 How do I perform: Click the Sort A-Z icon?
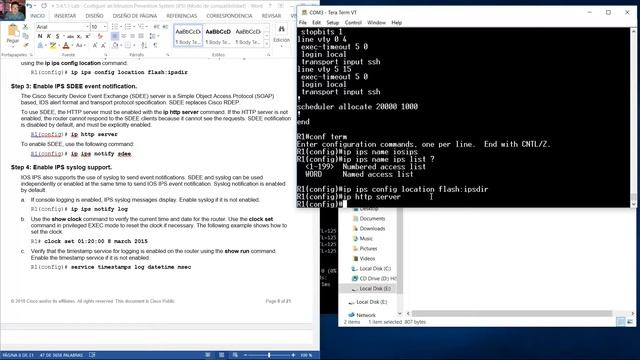click(x=144, y=45)
